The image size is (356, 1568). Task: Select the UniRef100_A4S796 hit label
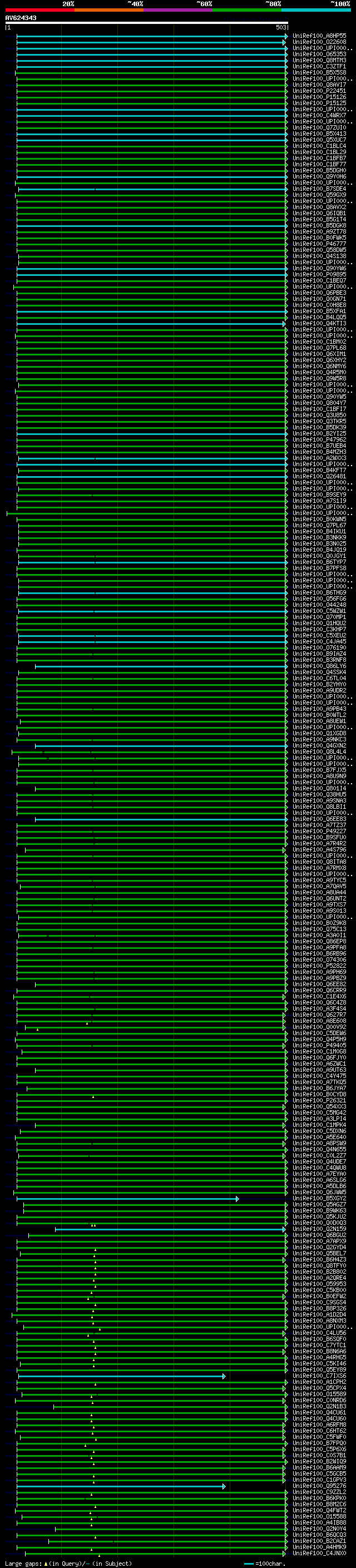(x=319, y=850)
